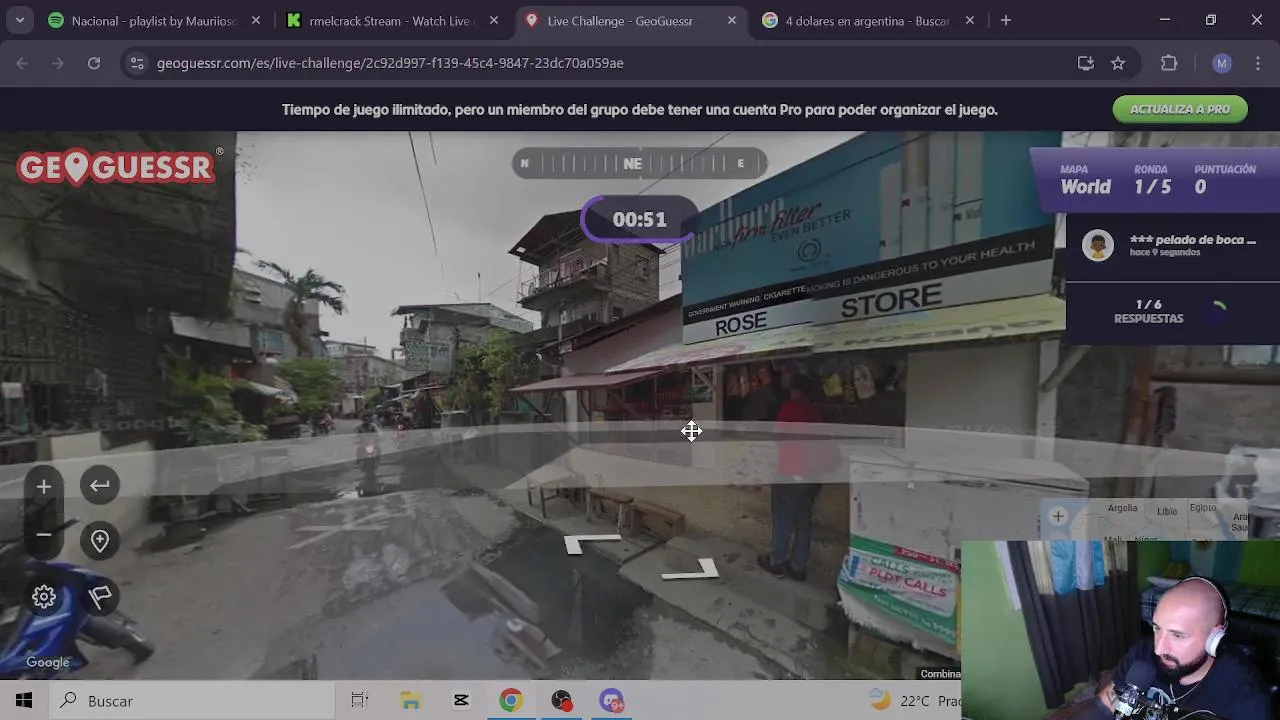Open the 22°C weather widget
Screen dimensions: 1280x720
[x=914, y=701]
